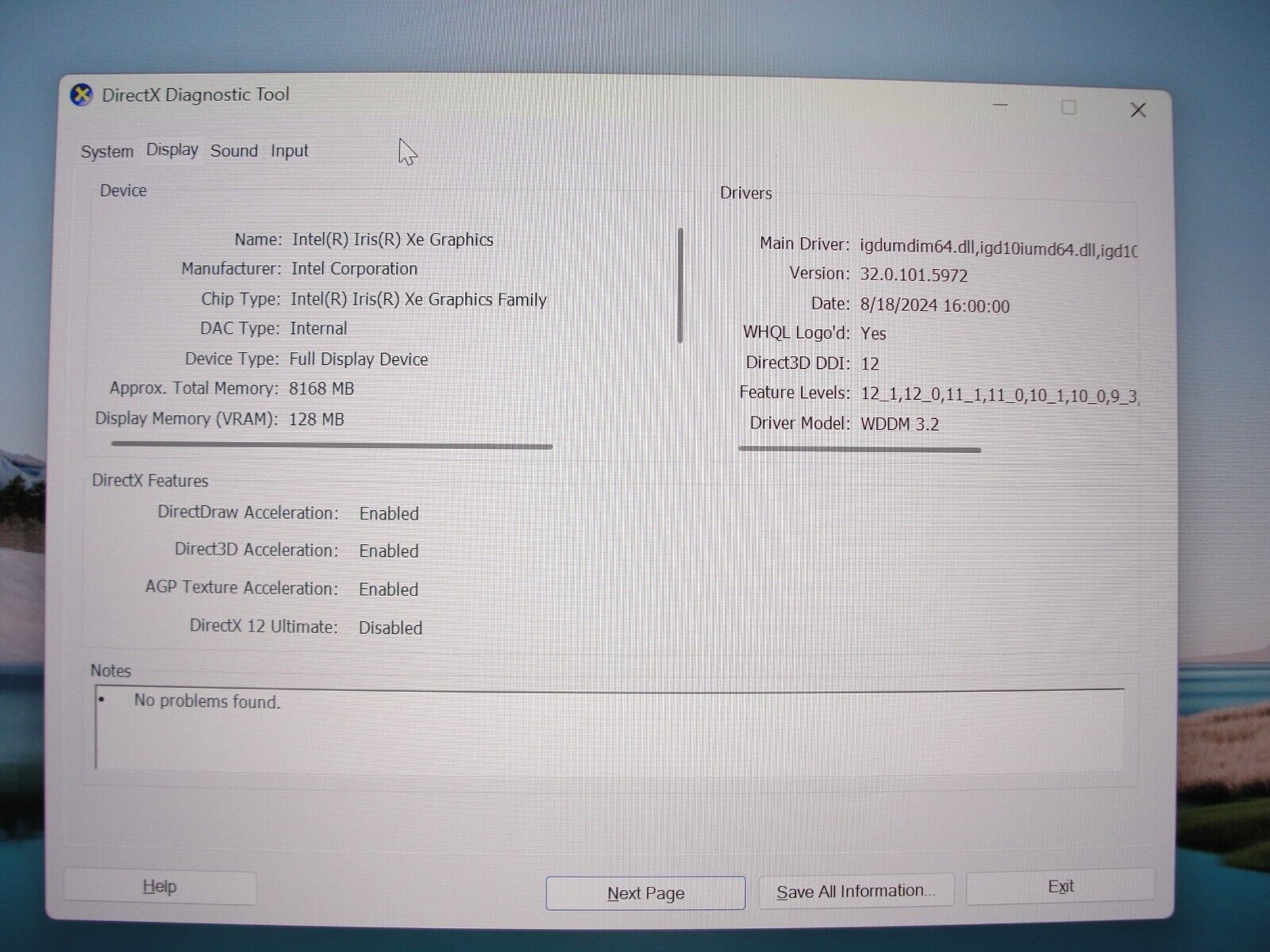Click Save All Information button
The height and width of the screenshot is (952, 1270).
click(856, 891)
